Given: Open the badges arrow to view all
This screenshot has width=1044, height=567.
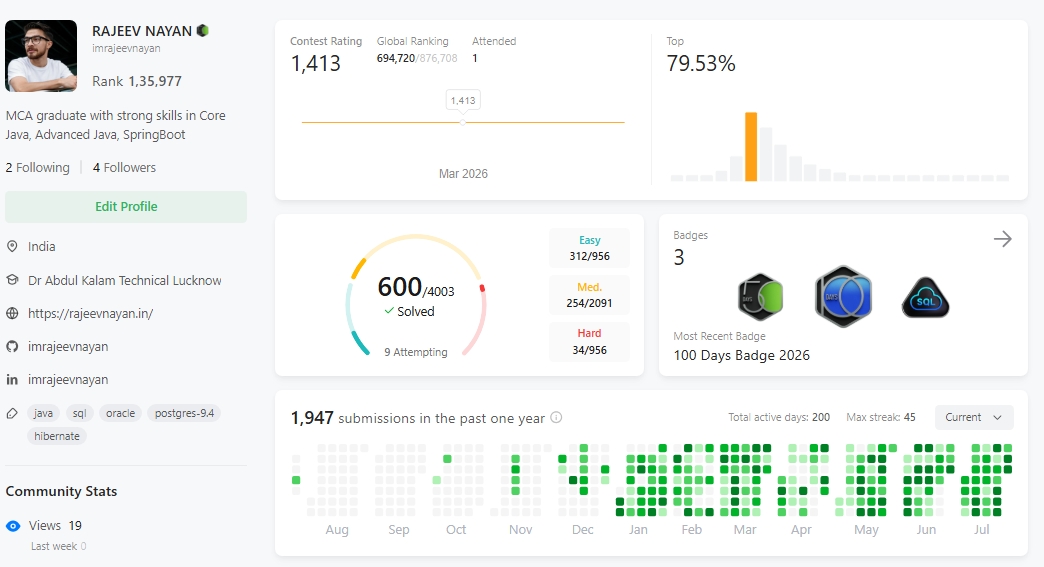Looking at the screenshot, I should pos(1003,239).
